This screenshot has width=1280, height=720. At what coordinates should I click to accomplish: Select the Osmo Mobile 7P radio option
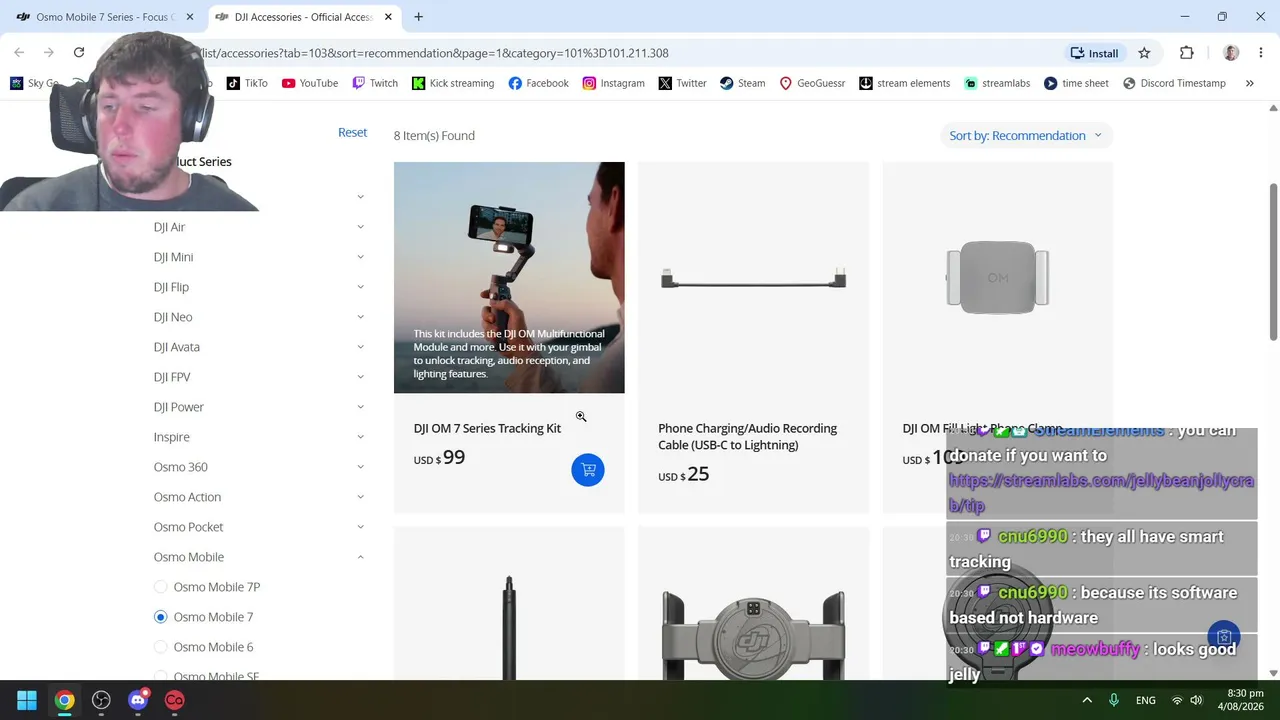click(x=161, y=587)
